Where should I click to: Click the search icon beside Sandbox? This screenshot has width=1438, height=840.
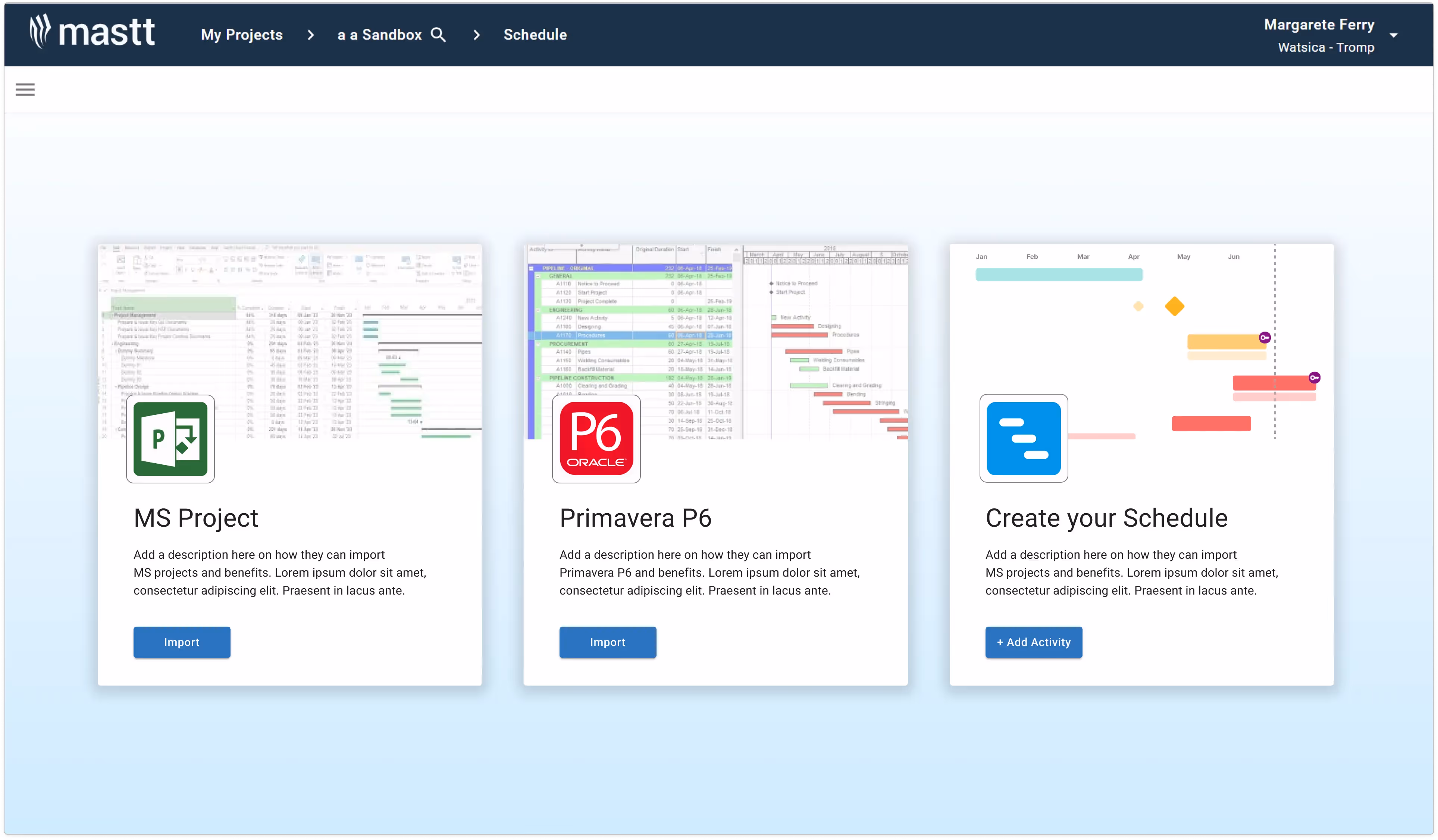coord(438,35)
